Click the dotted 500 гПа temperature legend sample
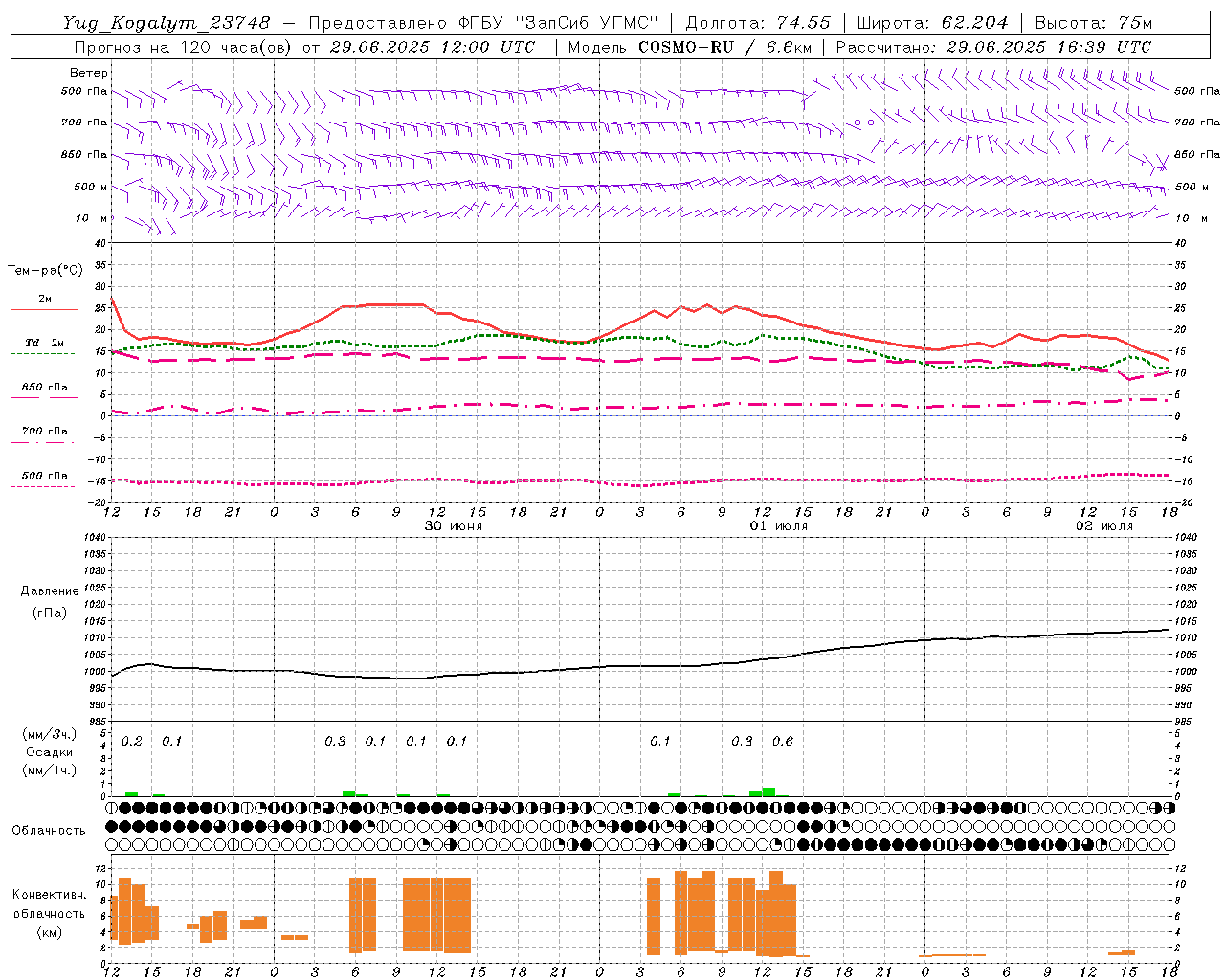1225x980 pixels. (x=44, y=486)
